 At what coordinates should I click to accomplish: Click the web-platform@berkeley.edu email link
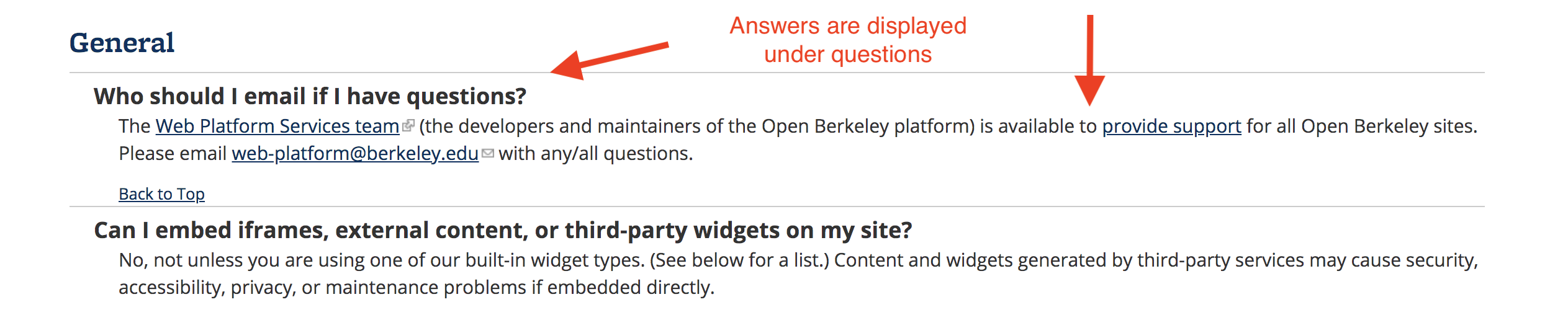coord(355,153)
